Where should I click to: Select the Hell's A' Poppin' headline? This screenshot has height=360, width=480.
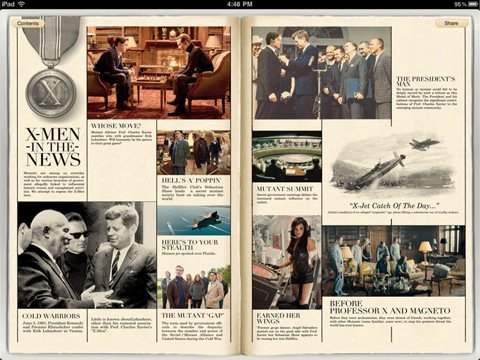192,180
